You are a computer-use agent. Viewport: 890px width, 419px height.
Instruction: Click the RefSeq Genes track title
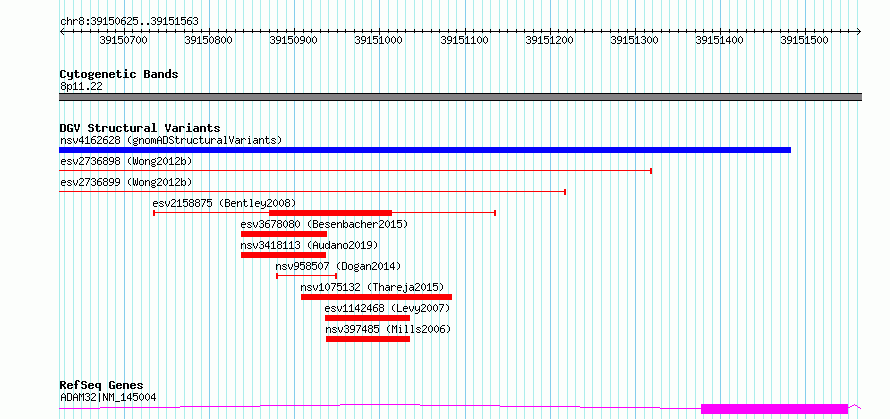[102, 386]
